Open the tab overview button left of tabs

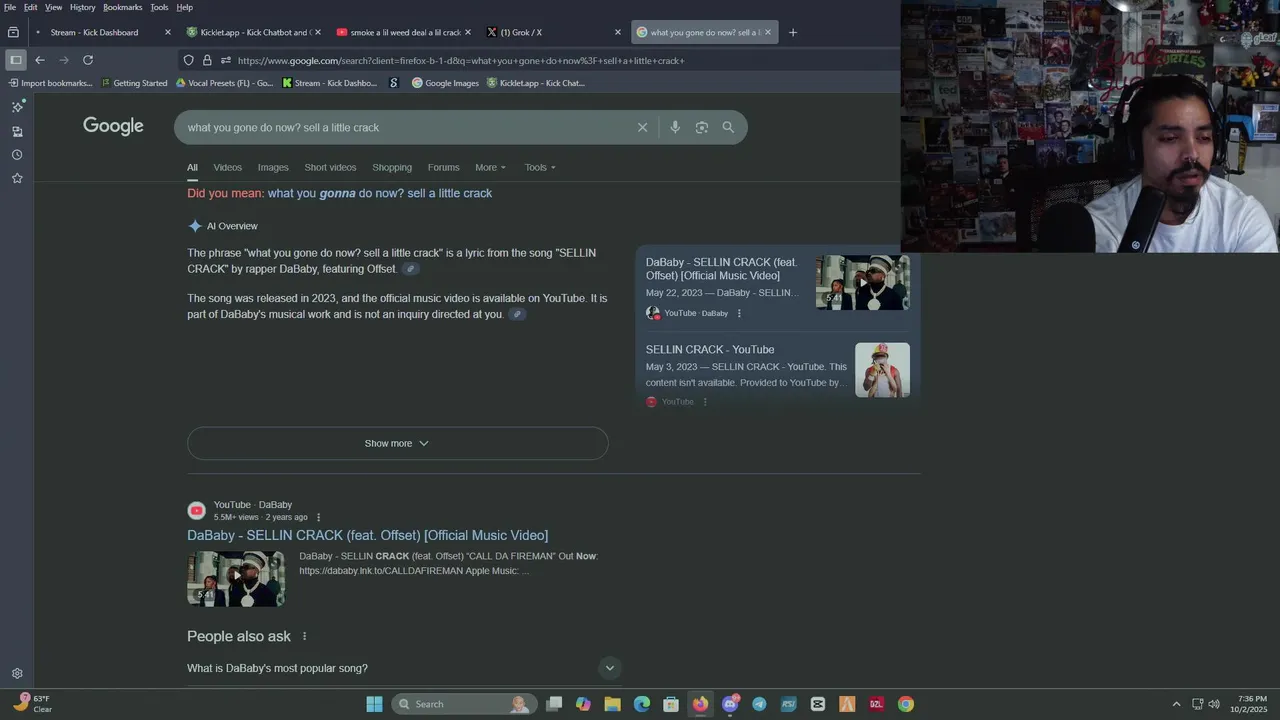[x=13, y=32]
